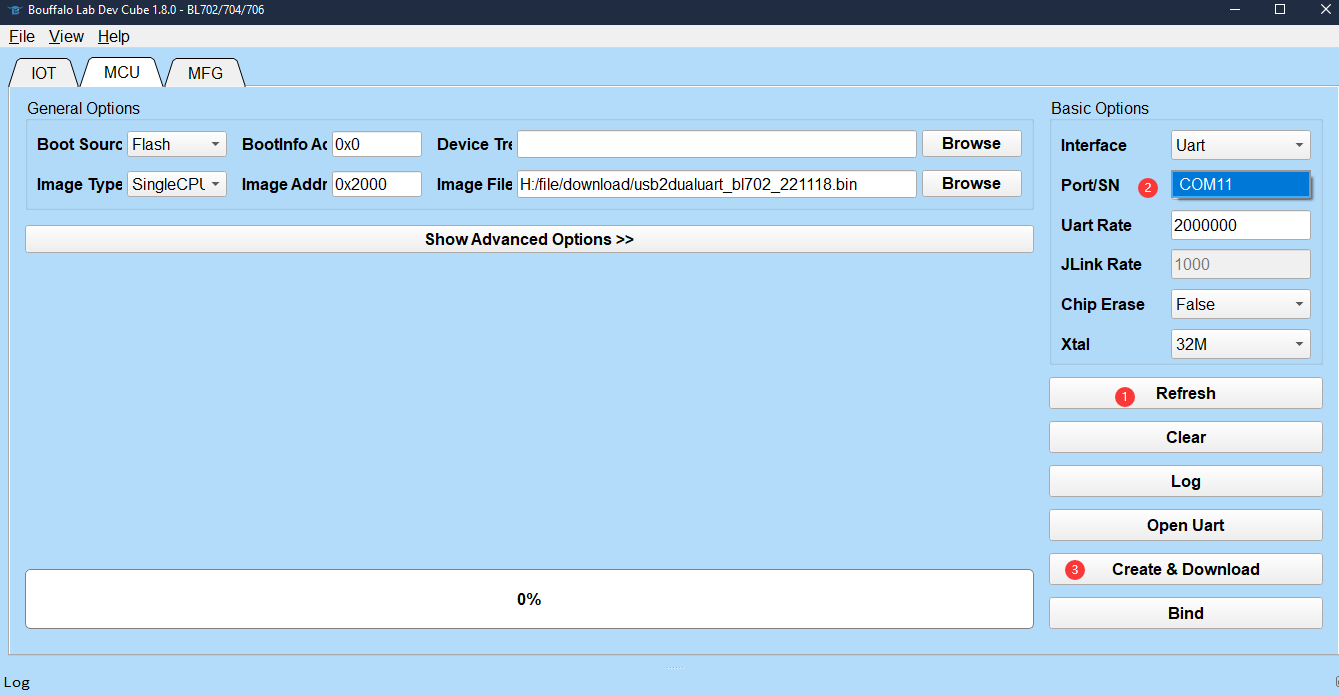This screenshot has width=1339, height=696.
Task: Click the Log label at the bottom
Action: click(17, 683)
